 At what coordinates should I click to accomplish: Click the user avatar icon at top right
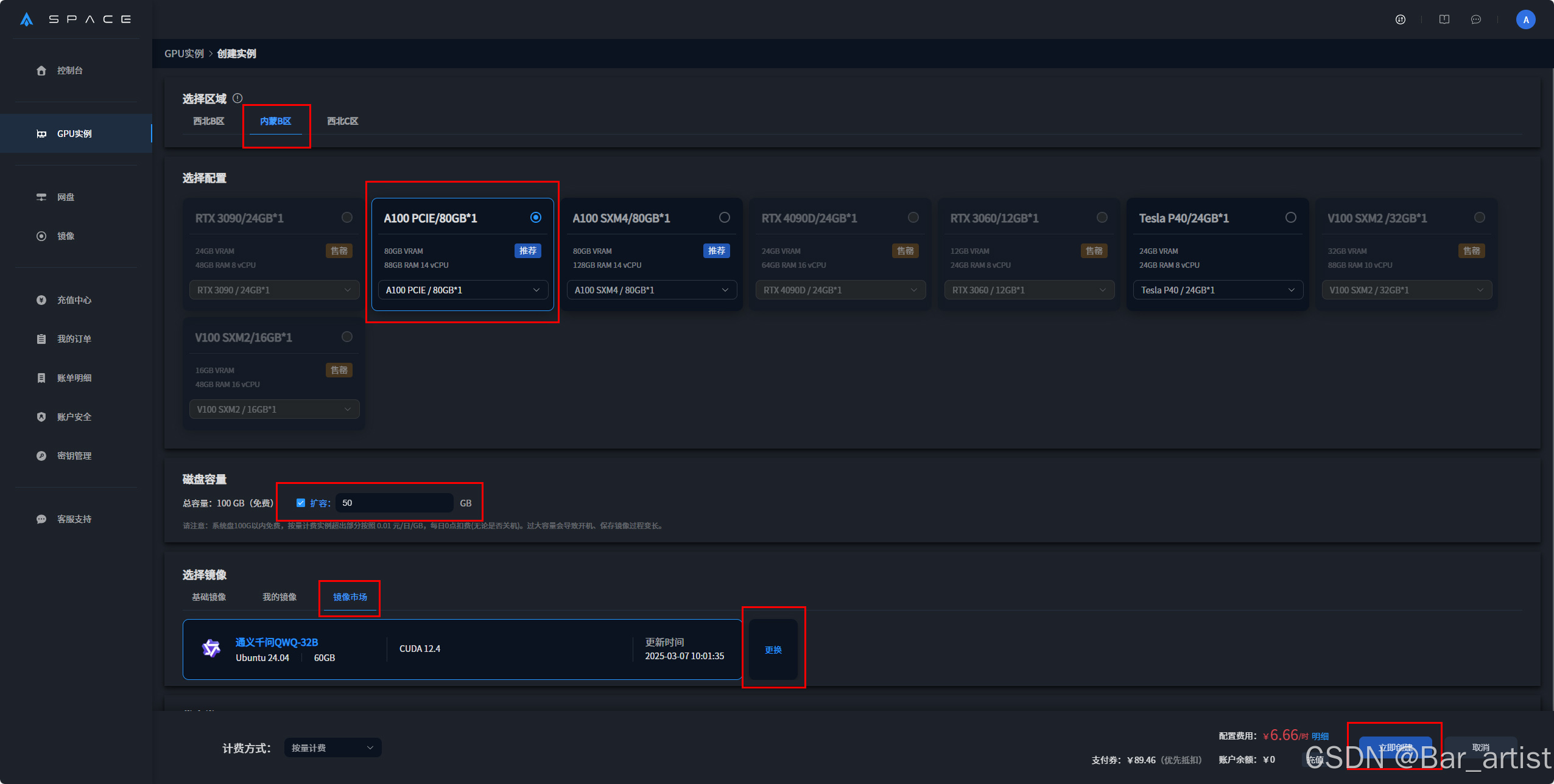pos(1525,19)
